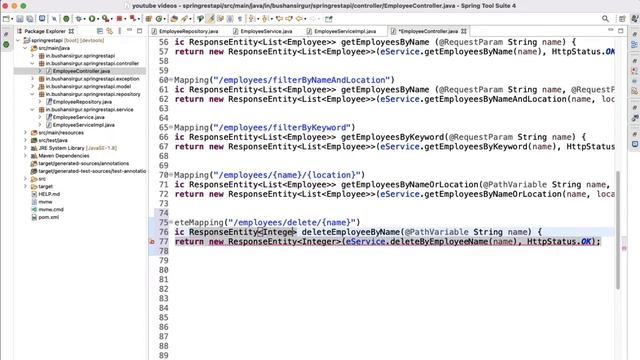The height and width of the screenshot is (360, 640).
Task: Maximize the Package Explorer view
Action: point(140,31)
